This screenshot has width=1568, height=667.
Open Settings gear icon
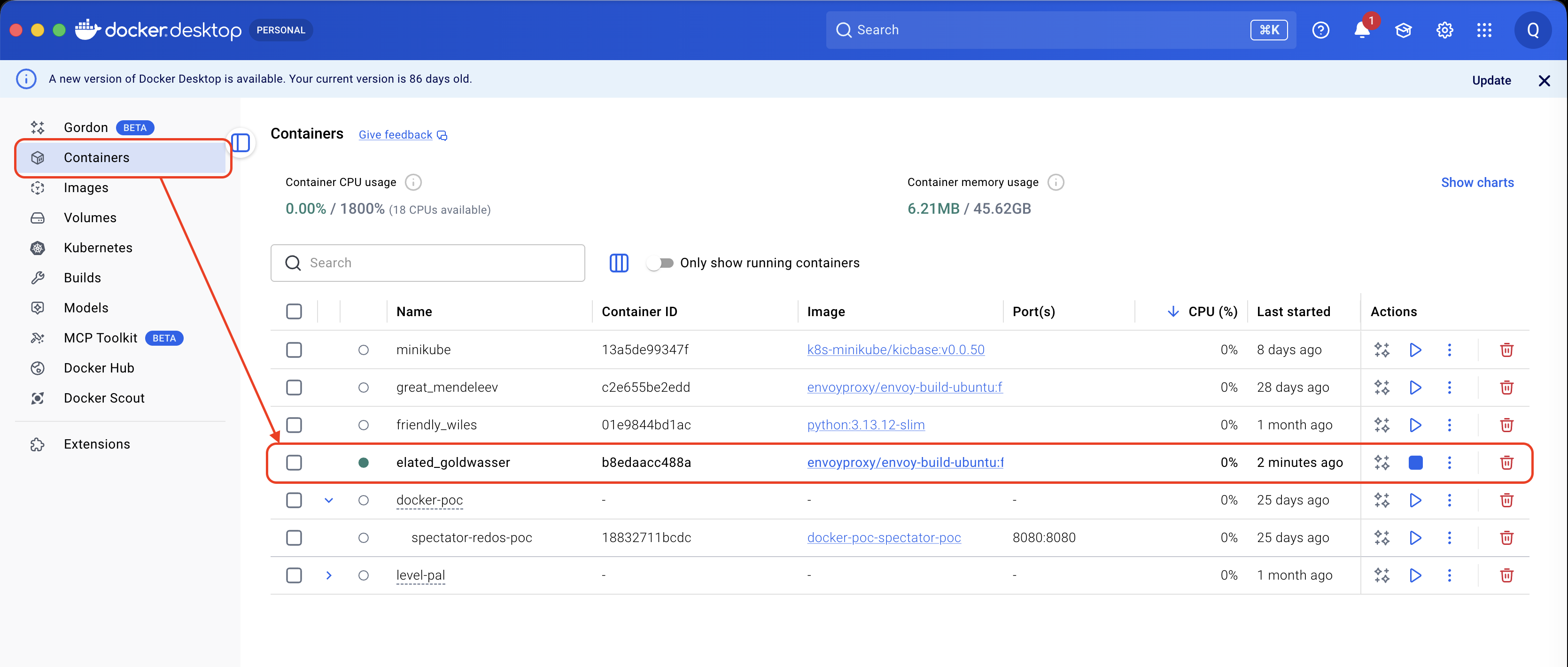[x=1444, y=30]
